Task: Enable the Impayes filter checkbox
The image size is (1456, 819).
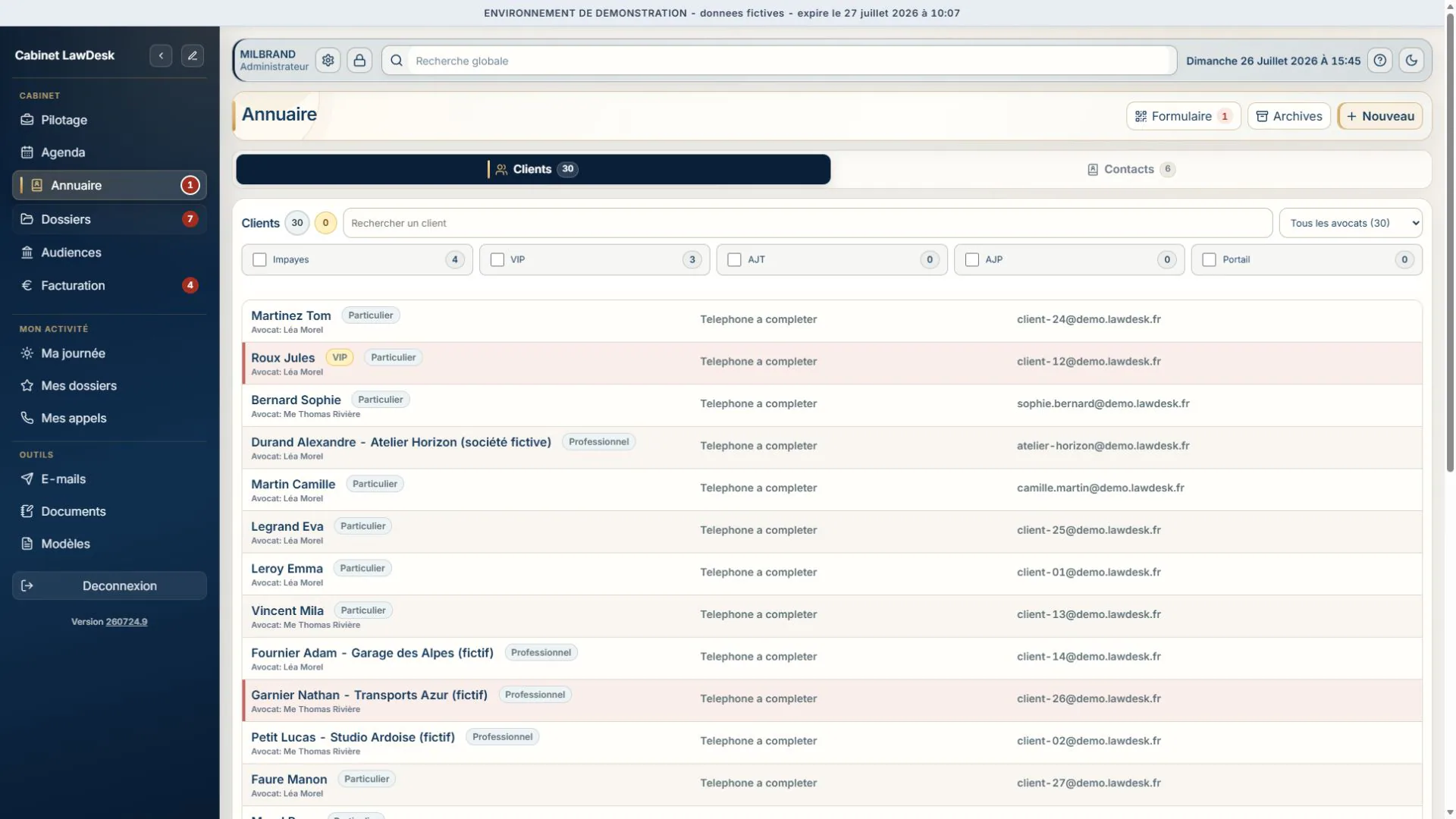Action: pos(259,259)
